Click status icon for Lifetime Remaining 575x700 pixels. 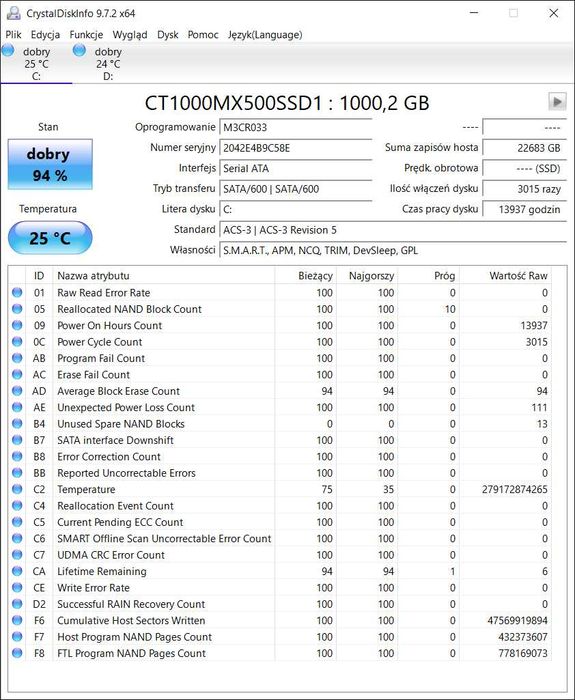click(x=17, y=571)
